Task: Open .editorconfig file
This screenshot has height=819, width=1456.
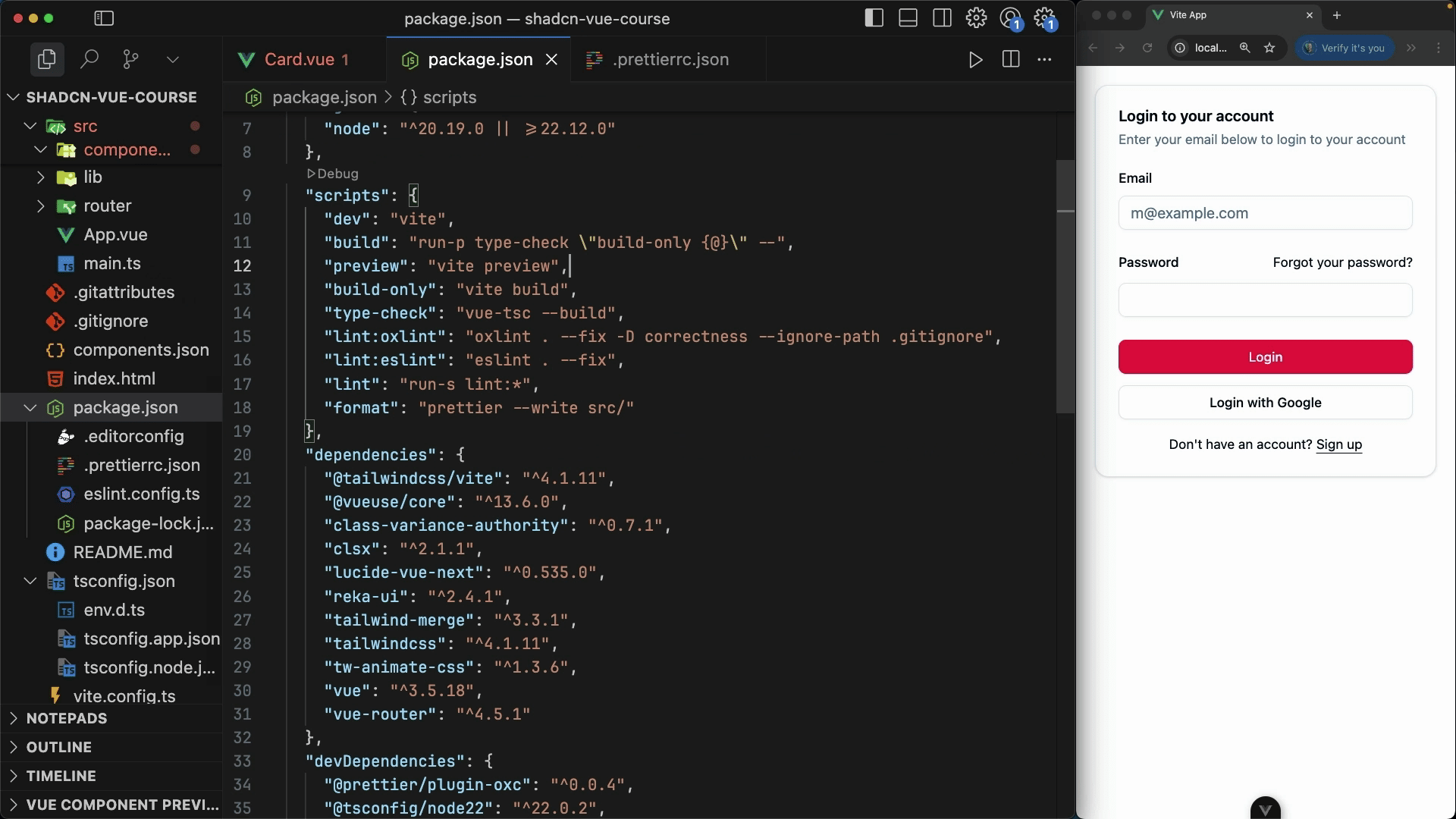Action: 133,437
